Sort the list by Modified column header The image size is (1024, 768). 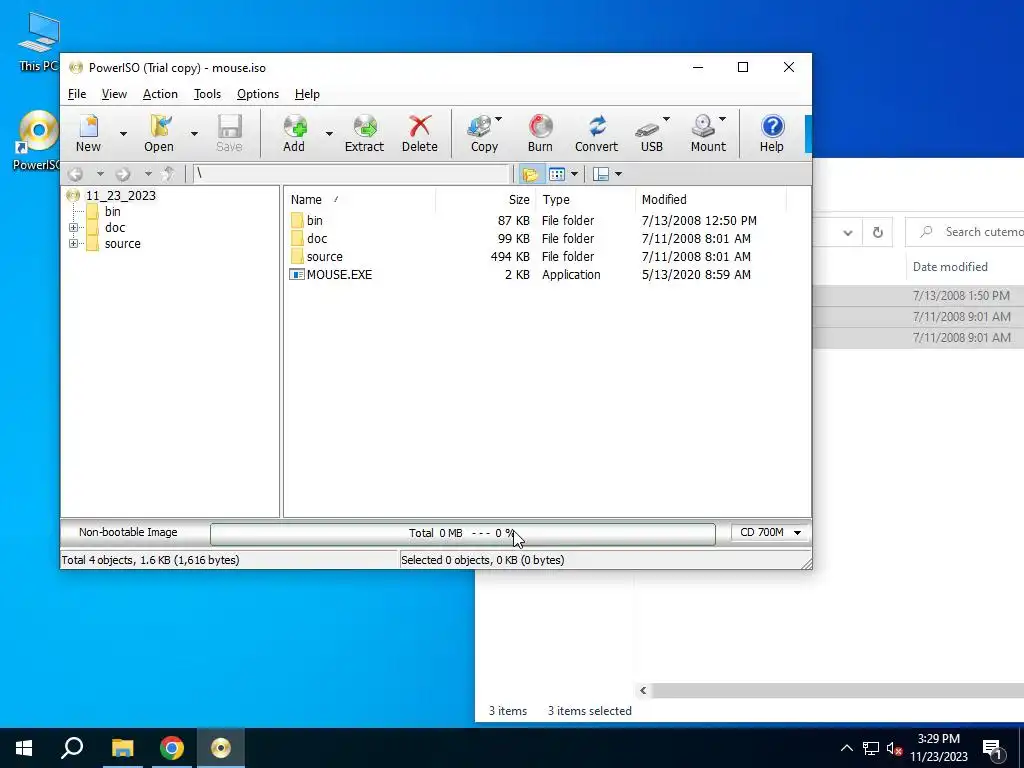tap(711, 200)
